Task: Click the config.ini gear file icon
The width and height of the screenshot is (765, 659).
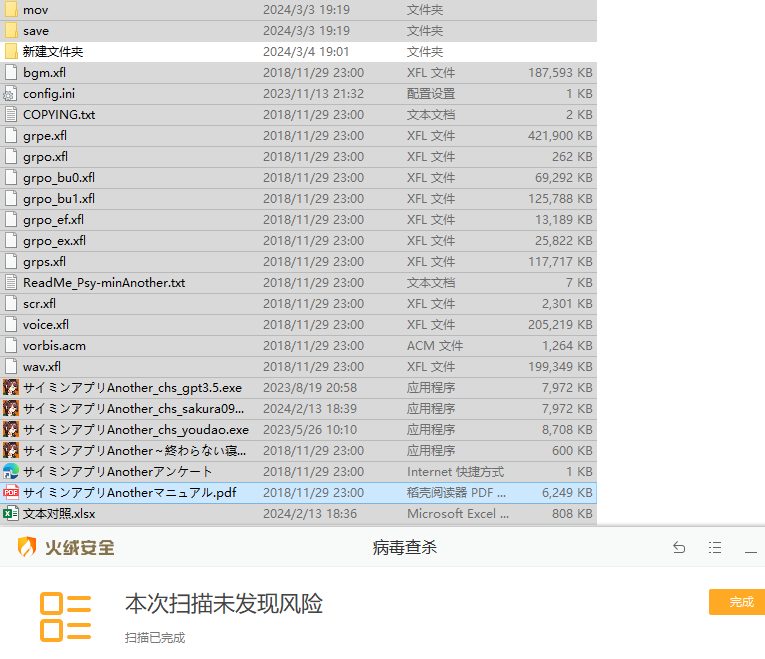Action: click(11, 93)
